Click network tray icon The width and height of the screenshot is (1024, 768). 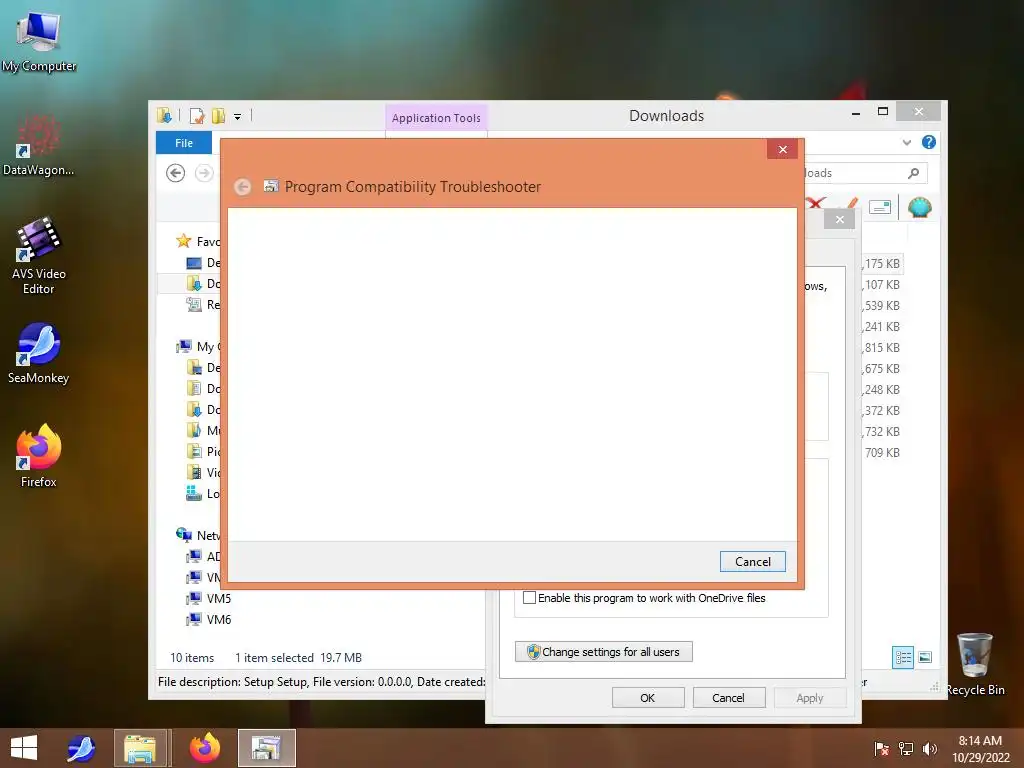(x=906, y=748)
